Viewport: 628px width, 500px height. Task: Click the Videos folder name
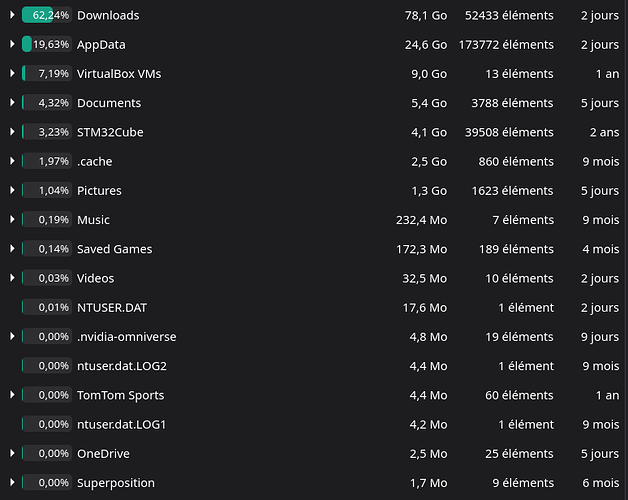coord(95,278)
